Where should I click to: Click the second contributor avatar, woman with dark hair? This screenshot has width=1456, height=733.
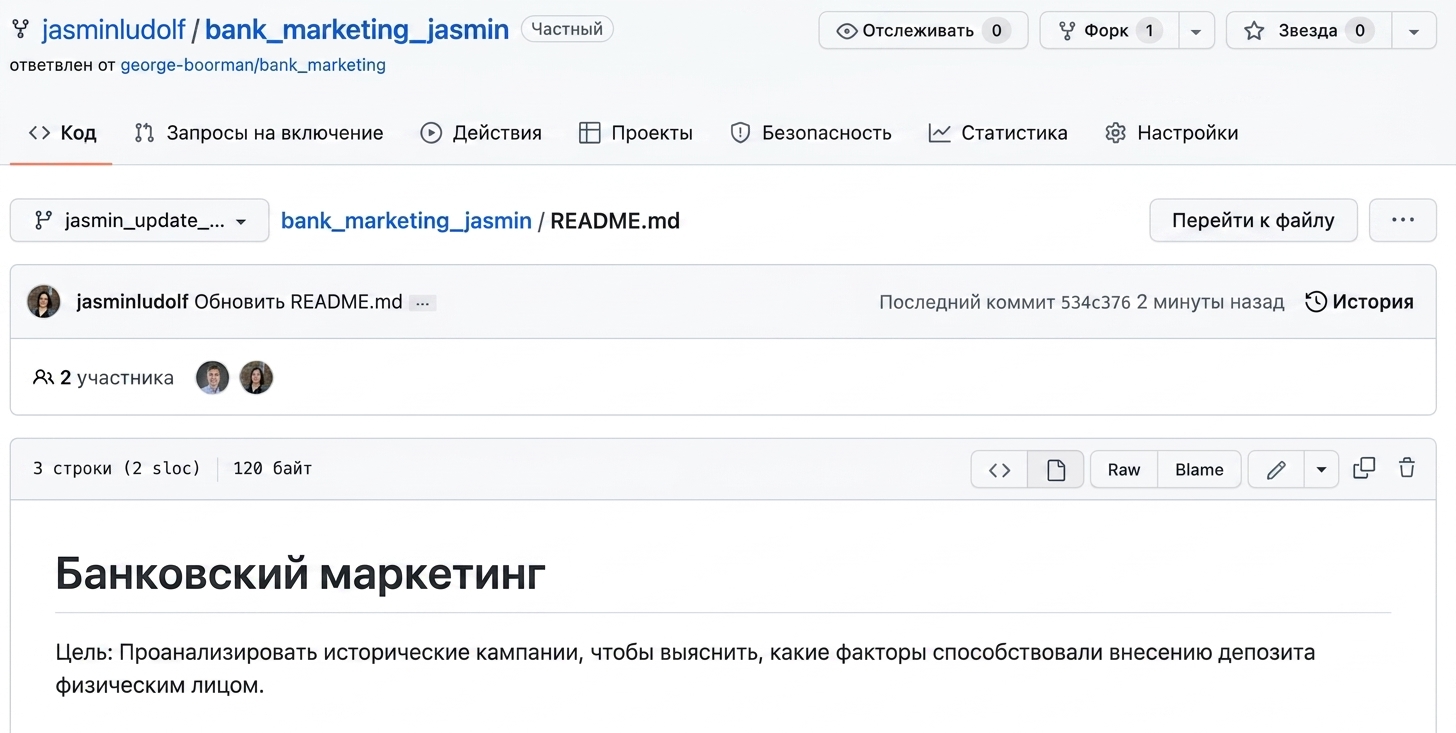coord(256,378)
